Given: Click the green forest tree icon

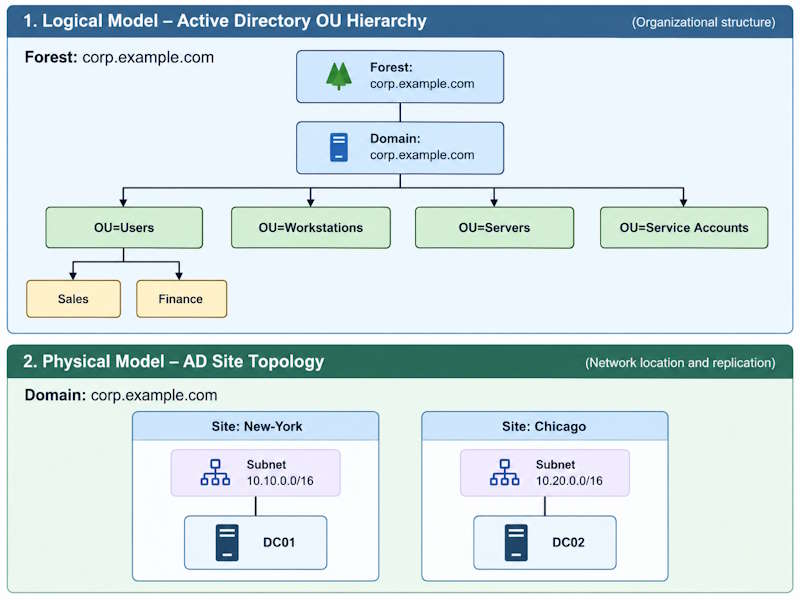Looking at the screenshot, I should 339,76.
